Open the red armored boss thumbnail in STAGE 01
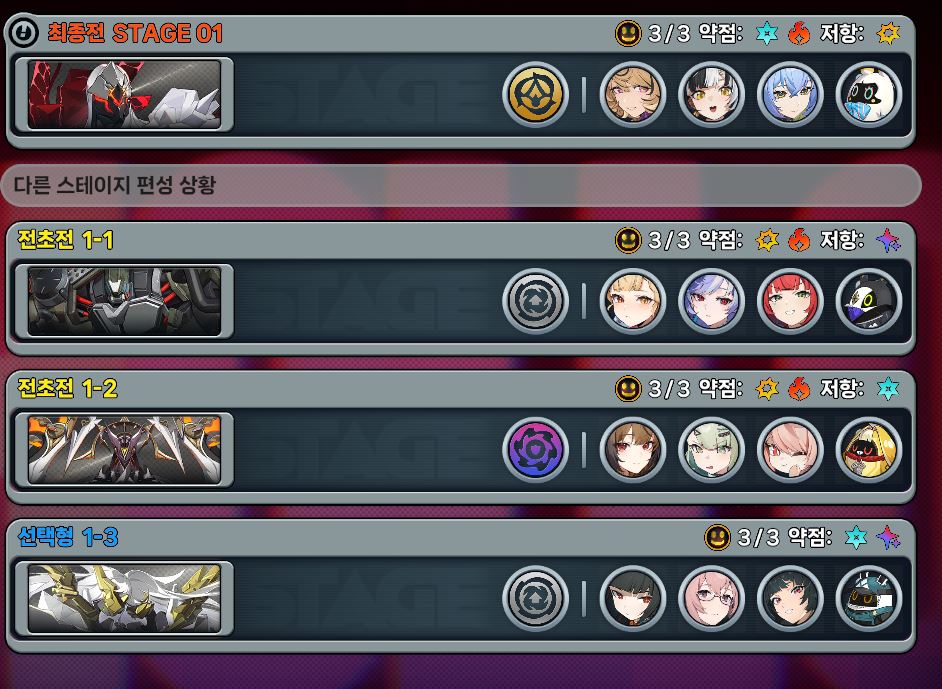The image size is (942, 689). (124, 94)
